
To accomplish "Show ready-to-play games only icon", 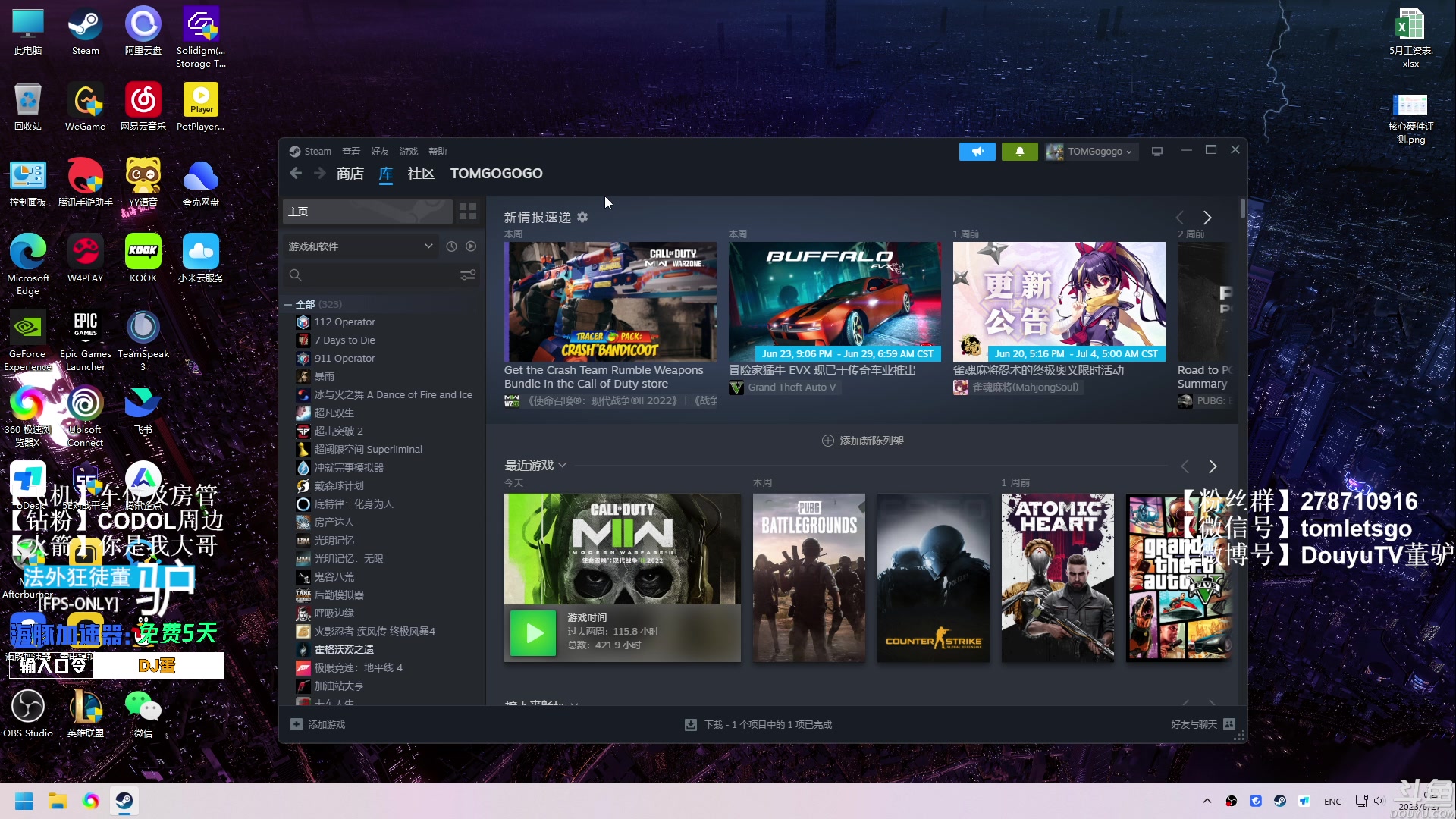I will pyautogui.click(x=471, y=246).
